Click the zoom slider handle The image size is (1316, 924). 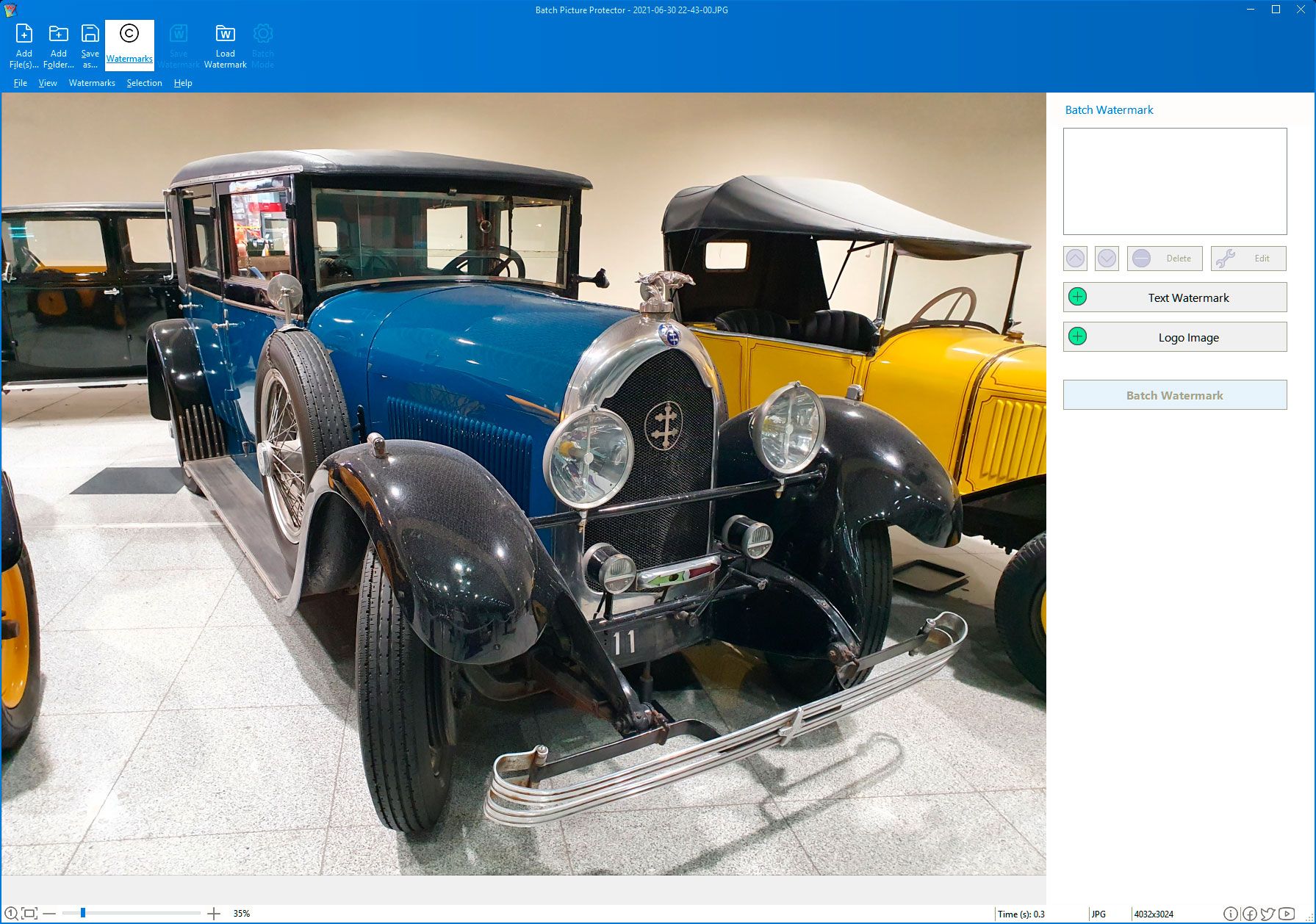coord(83,913)
